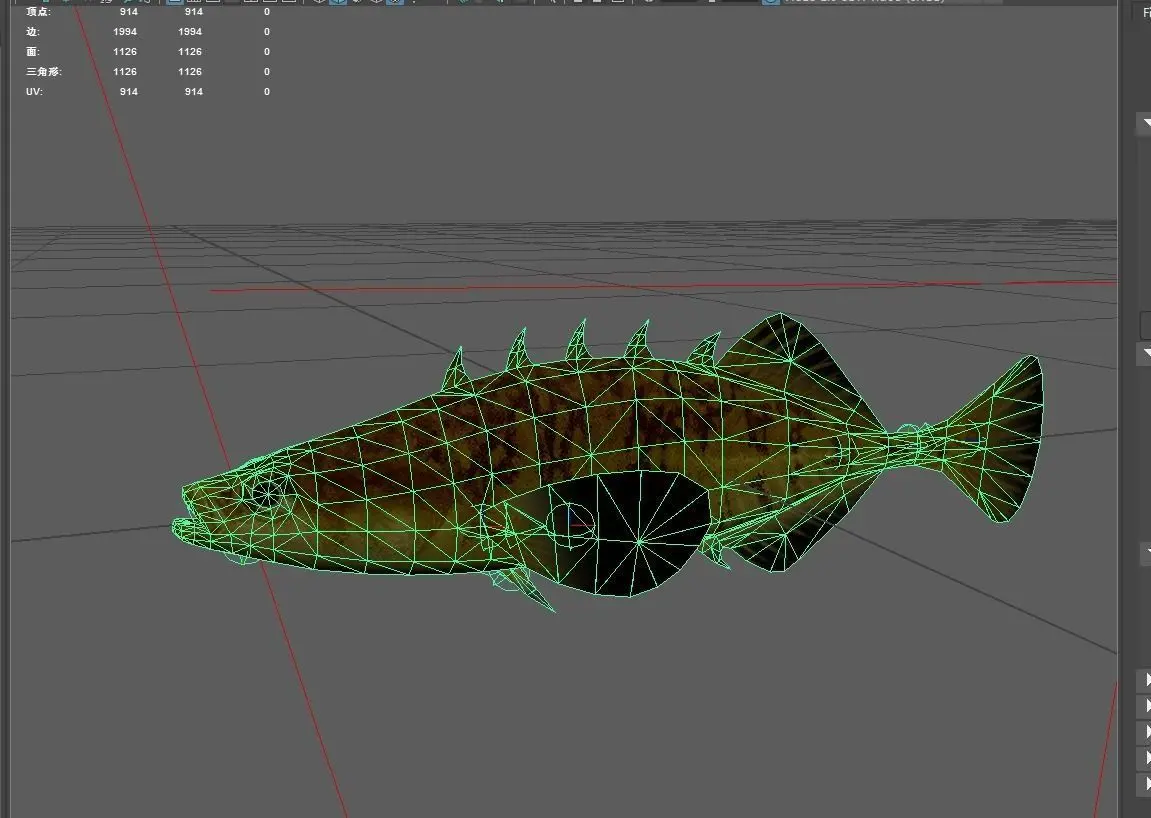Click the 0 value in the 边: row

pyautogui.click(x=266, y=32)
